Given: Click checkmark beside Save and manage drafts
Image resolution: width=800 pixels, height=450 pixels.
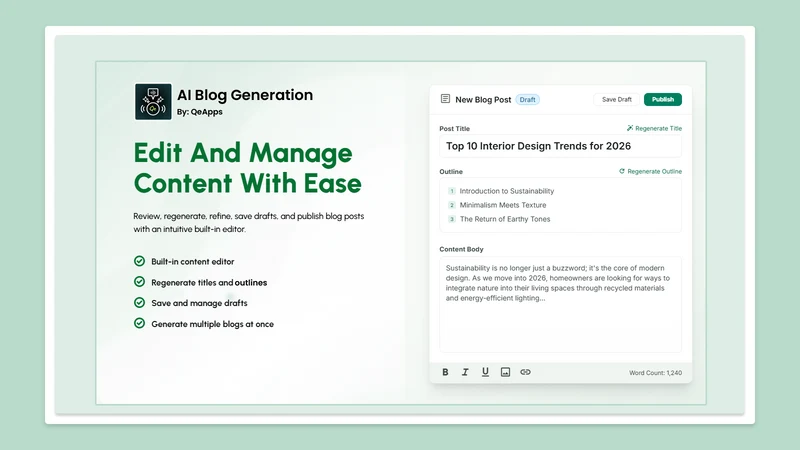Looking at the screenshot, I should coord(139,303).
